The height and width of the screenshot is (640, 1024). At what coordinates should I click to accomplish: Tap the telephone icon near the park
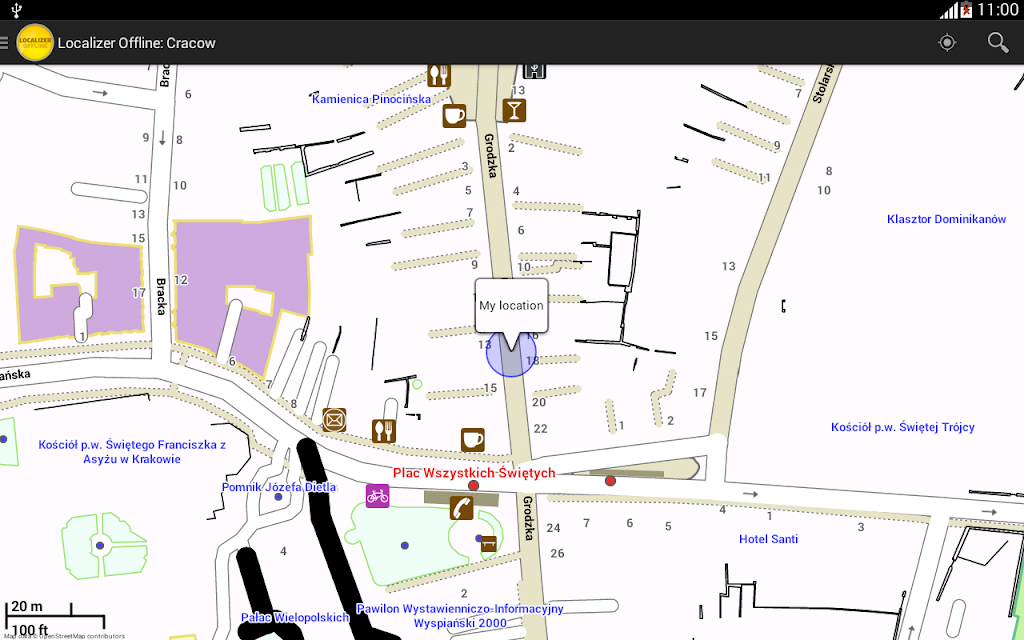(x=461, y=507)
